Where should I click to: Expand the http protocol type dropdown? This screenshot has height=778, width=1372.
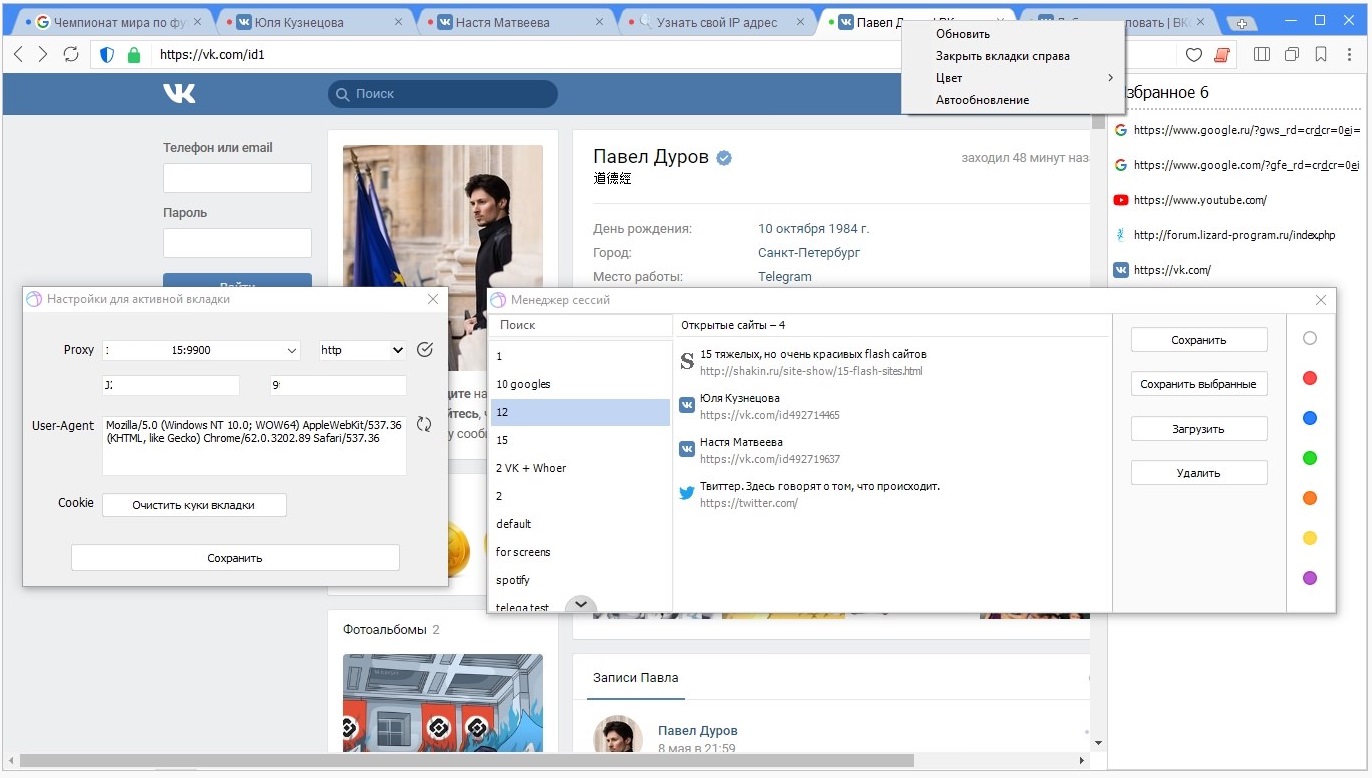[x=398, y=351]
